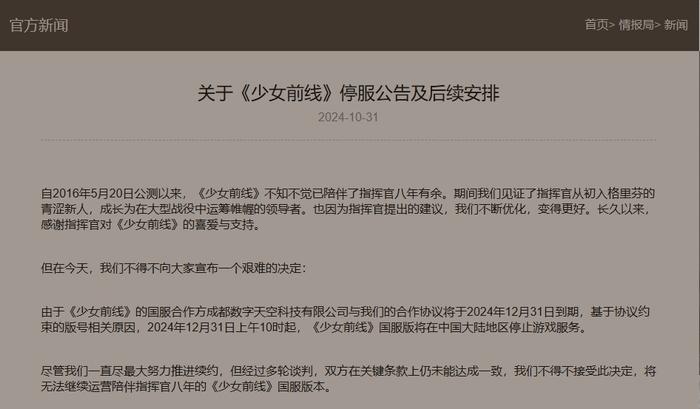This screenshot has width=700, height=409.
Task: Select the 新闻 breadcrumb item
Action: 676,25
